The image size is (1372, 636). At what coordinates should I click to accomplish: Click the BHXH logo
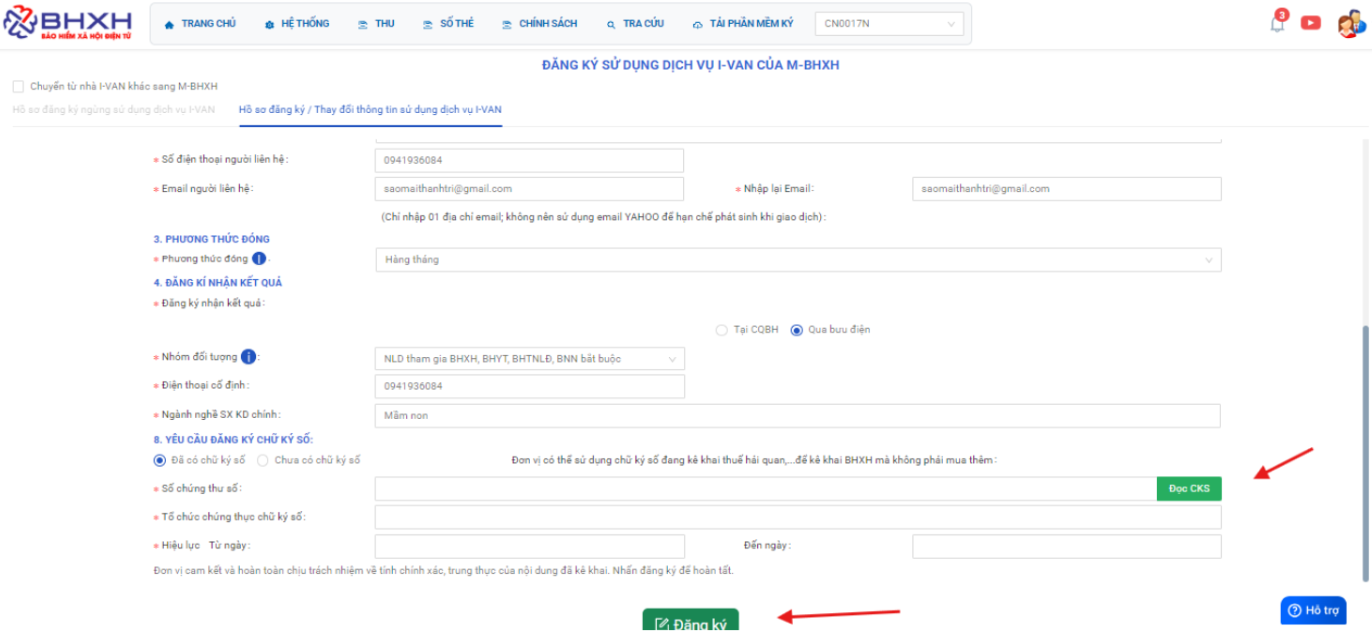67,24
